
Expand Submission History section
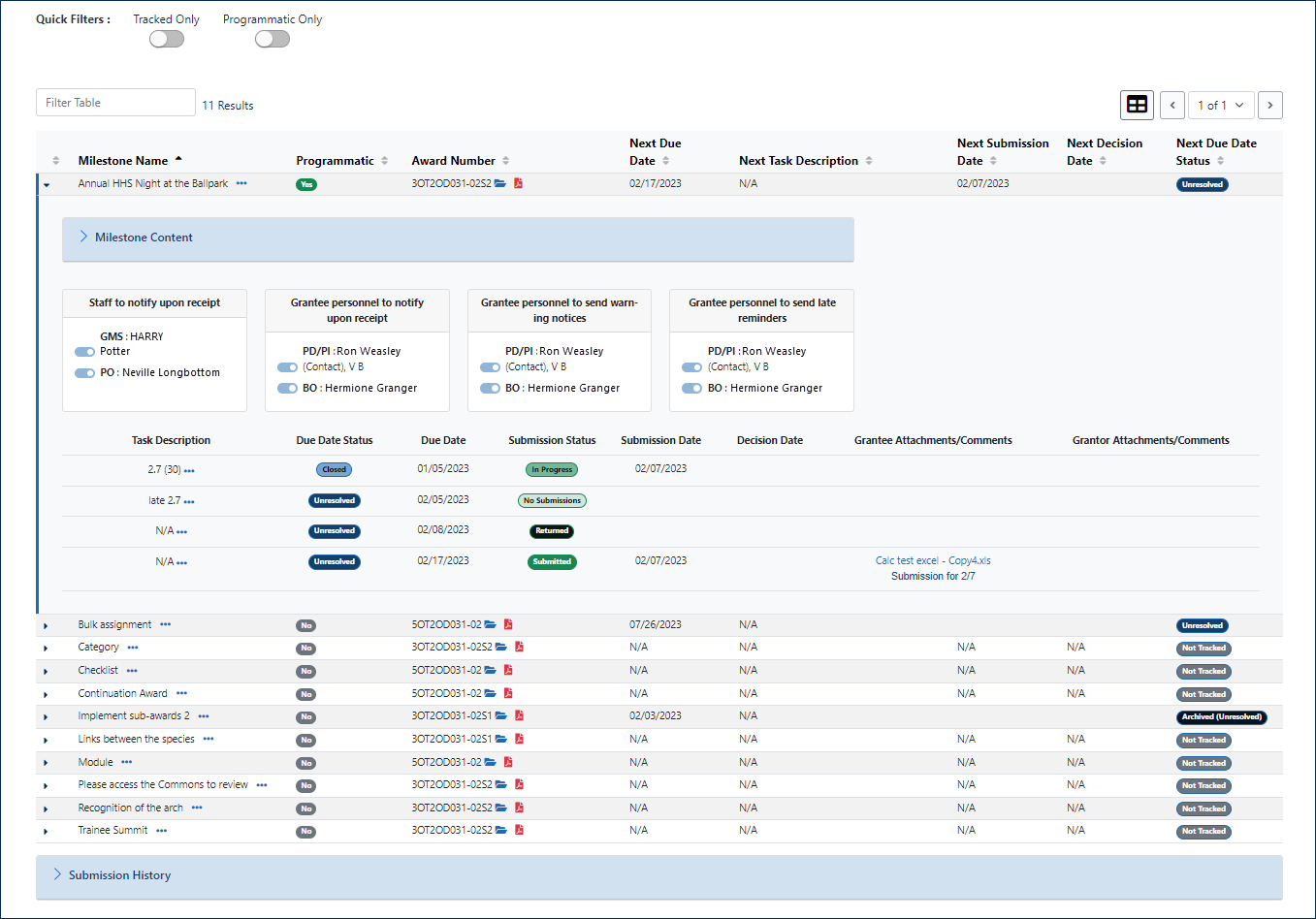pyautogui.click(x=659, y=875)
